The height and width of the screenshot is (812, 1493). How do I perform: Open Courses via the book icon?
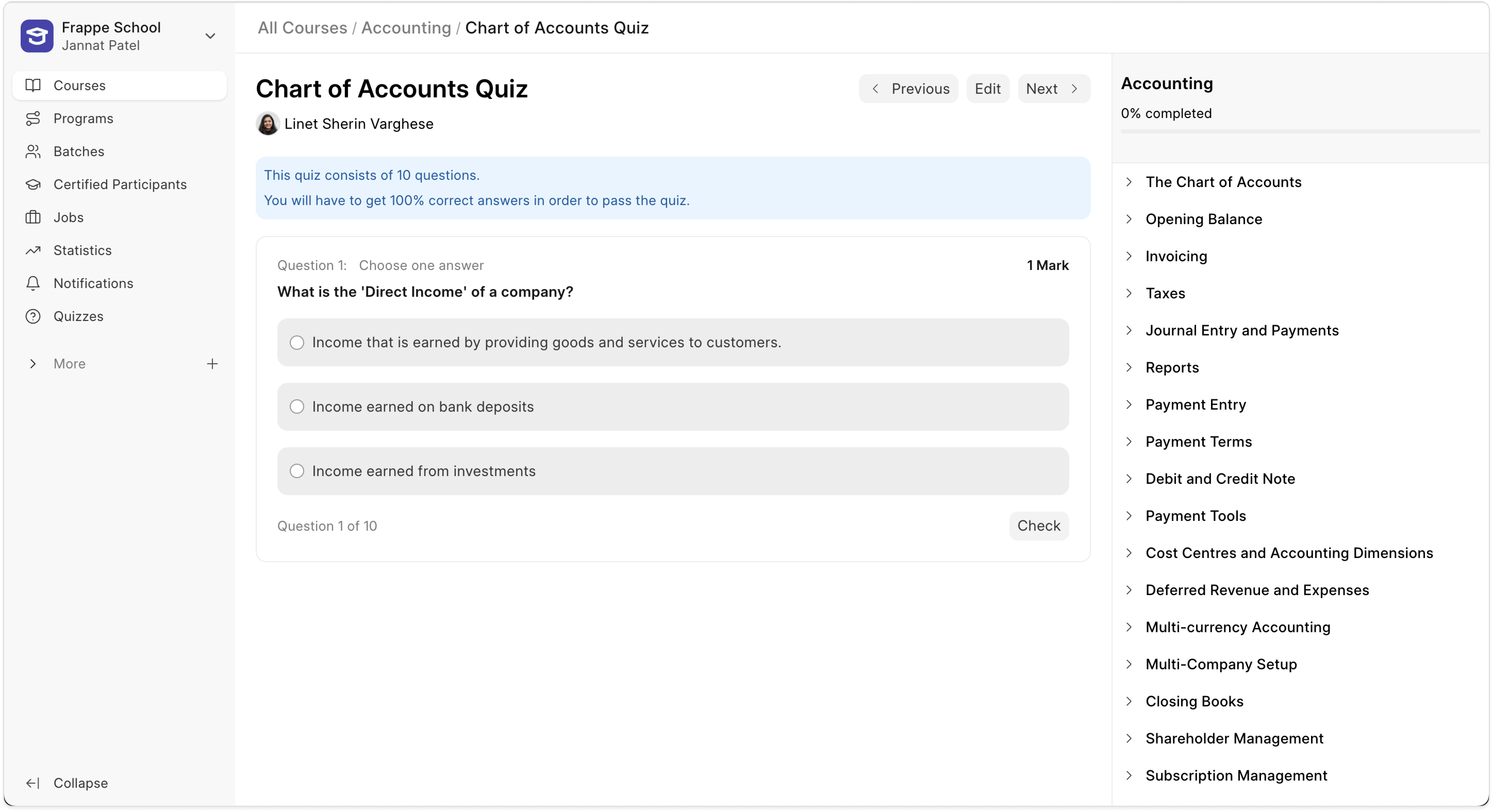(x=34, y=85)
